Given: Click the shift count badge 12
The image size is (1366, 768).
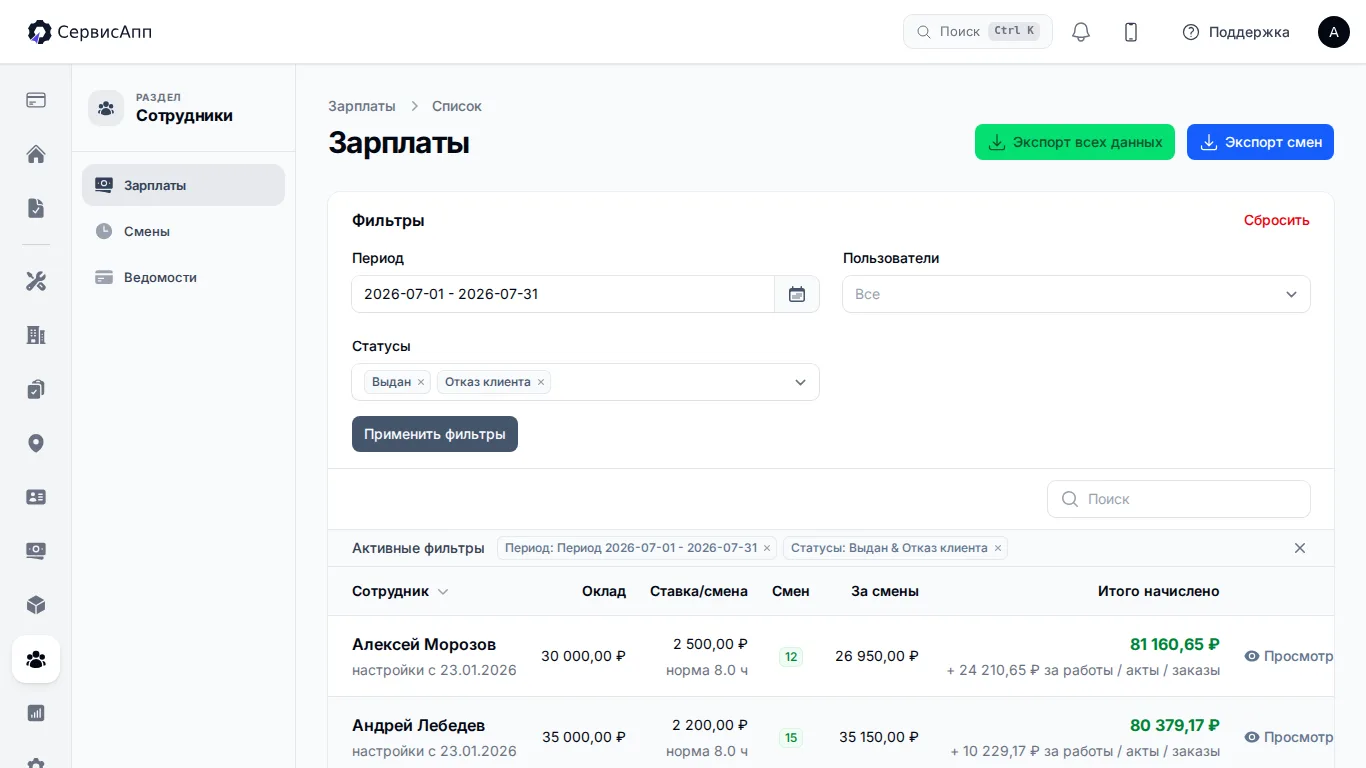Looking at the screenshot, I should tap(791, 657).
